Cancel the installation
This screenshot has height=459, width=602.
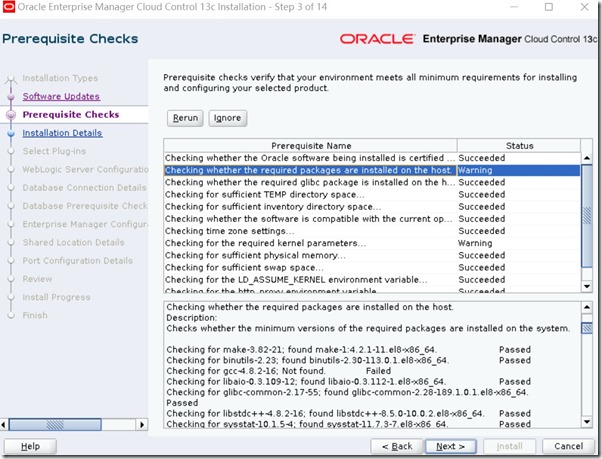coord(569,446)
